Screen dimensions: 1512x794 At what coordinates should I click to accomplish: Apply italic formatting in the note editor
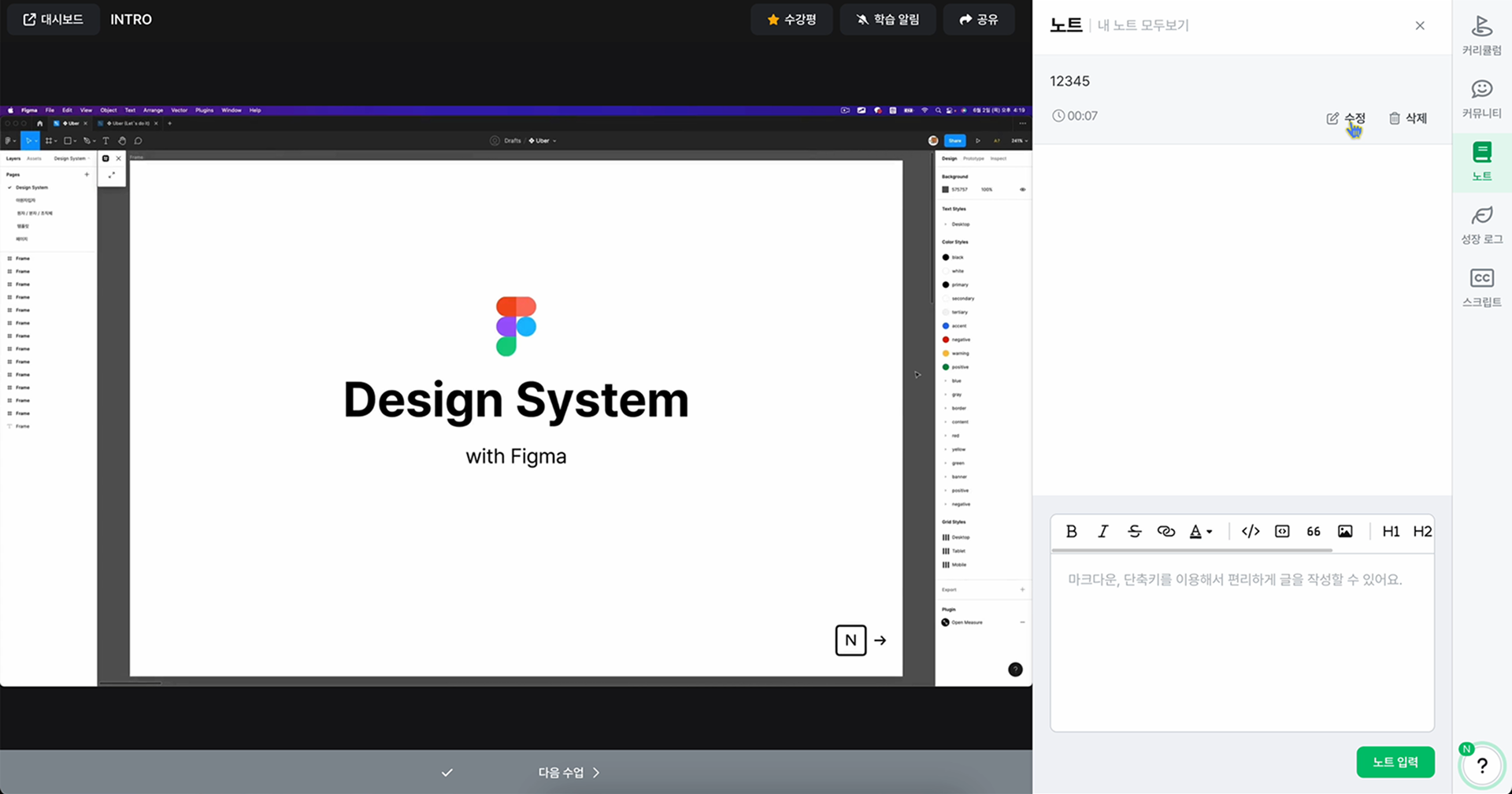(x=1102, y=532)
